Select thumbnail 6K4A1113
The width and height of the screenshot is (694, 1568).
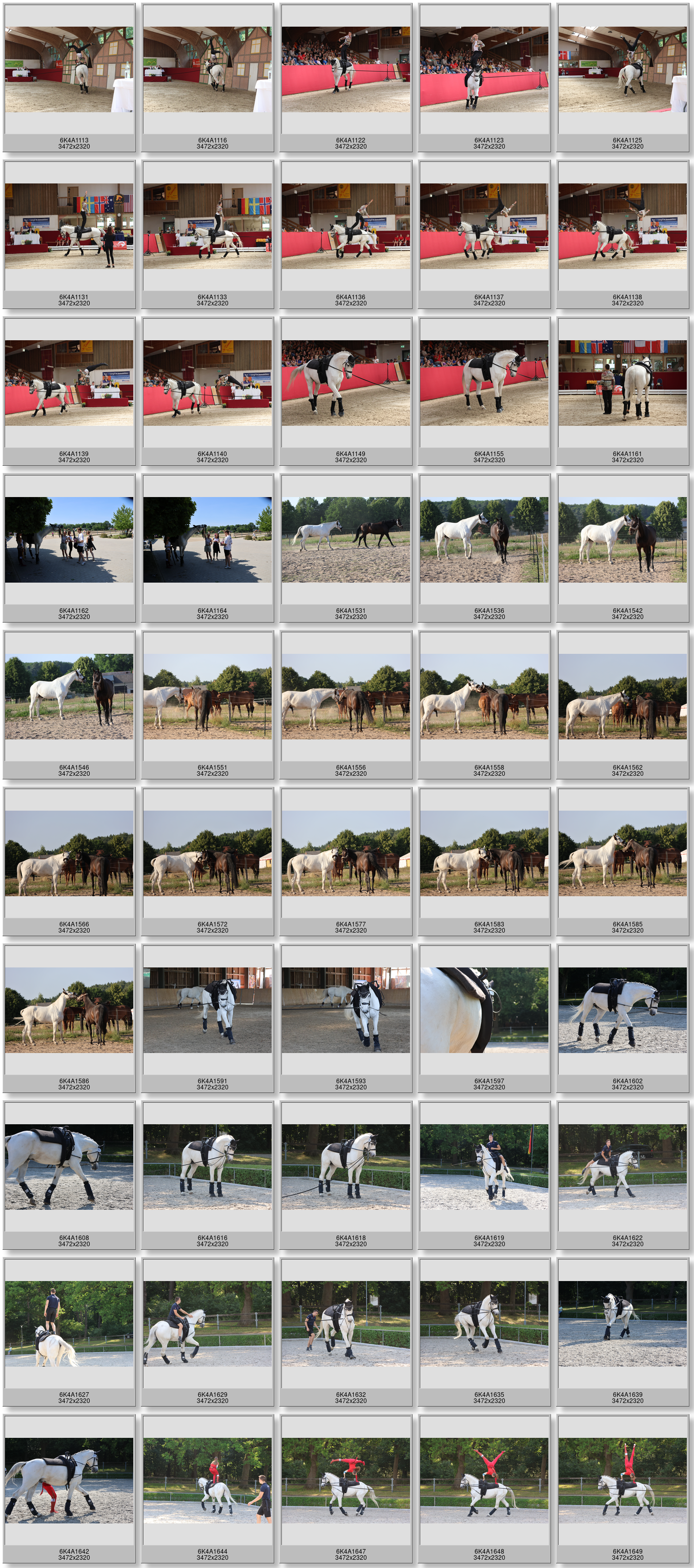tap(69, 69)
